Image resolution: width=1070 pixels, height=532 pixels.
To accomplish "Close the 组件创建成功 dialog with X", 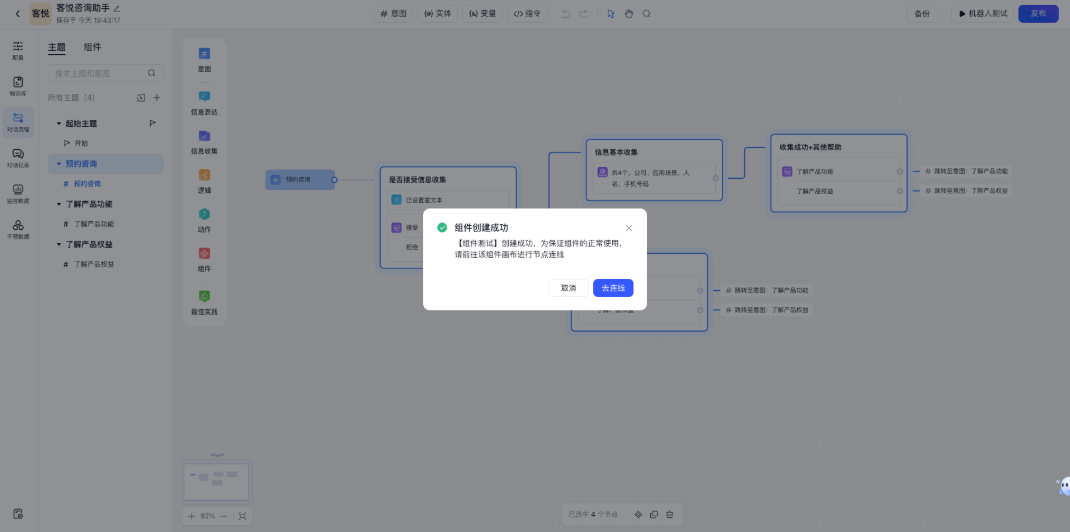I will (x=629, y=228).
